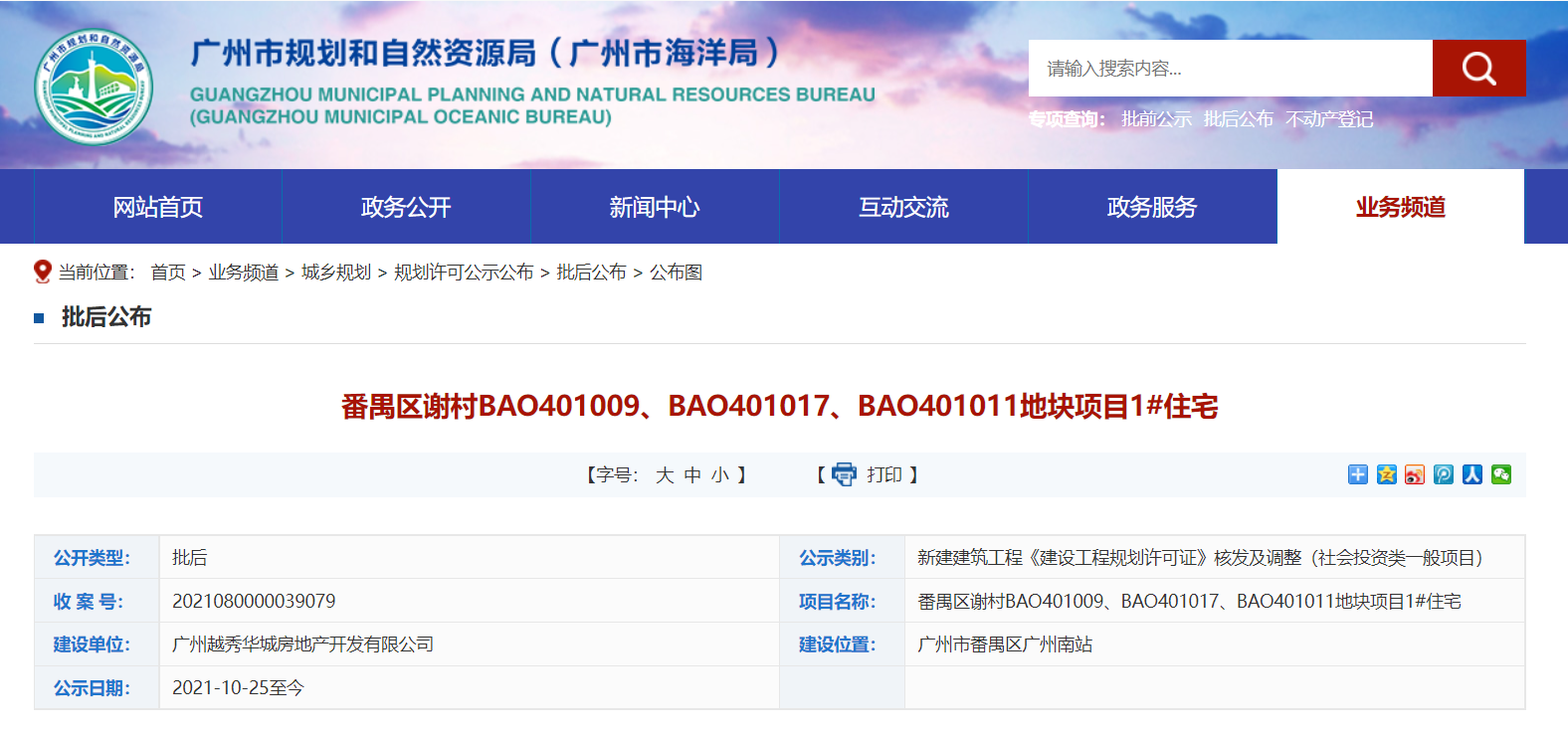This screenshot has height=735, width=1568.
Task: Go to 互动交流 tab
Action: click(903, 207)
